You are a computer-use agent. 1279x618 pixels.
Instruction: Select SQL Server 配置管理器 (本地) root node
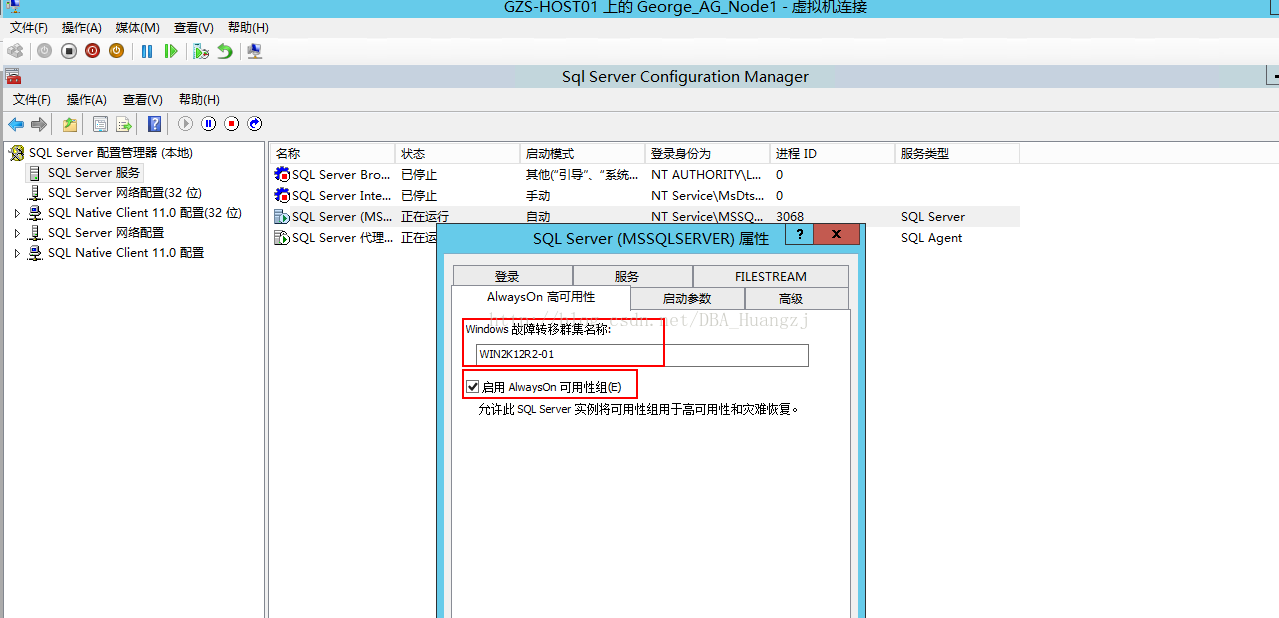(110, 153)
